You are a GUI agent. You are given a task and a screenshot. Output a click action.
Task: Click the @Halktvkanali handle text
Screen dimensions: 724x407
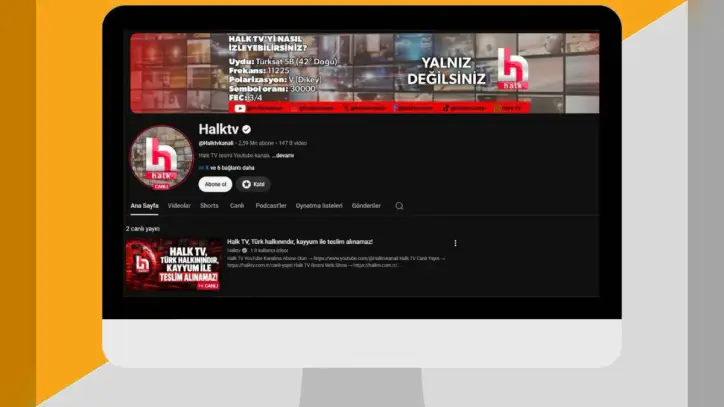(216, 143)
